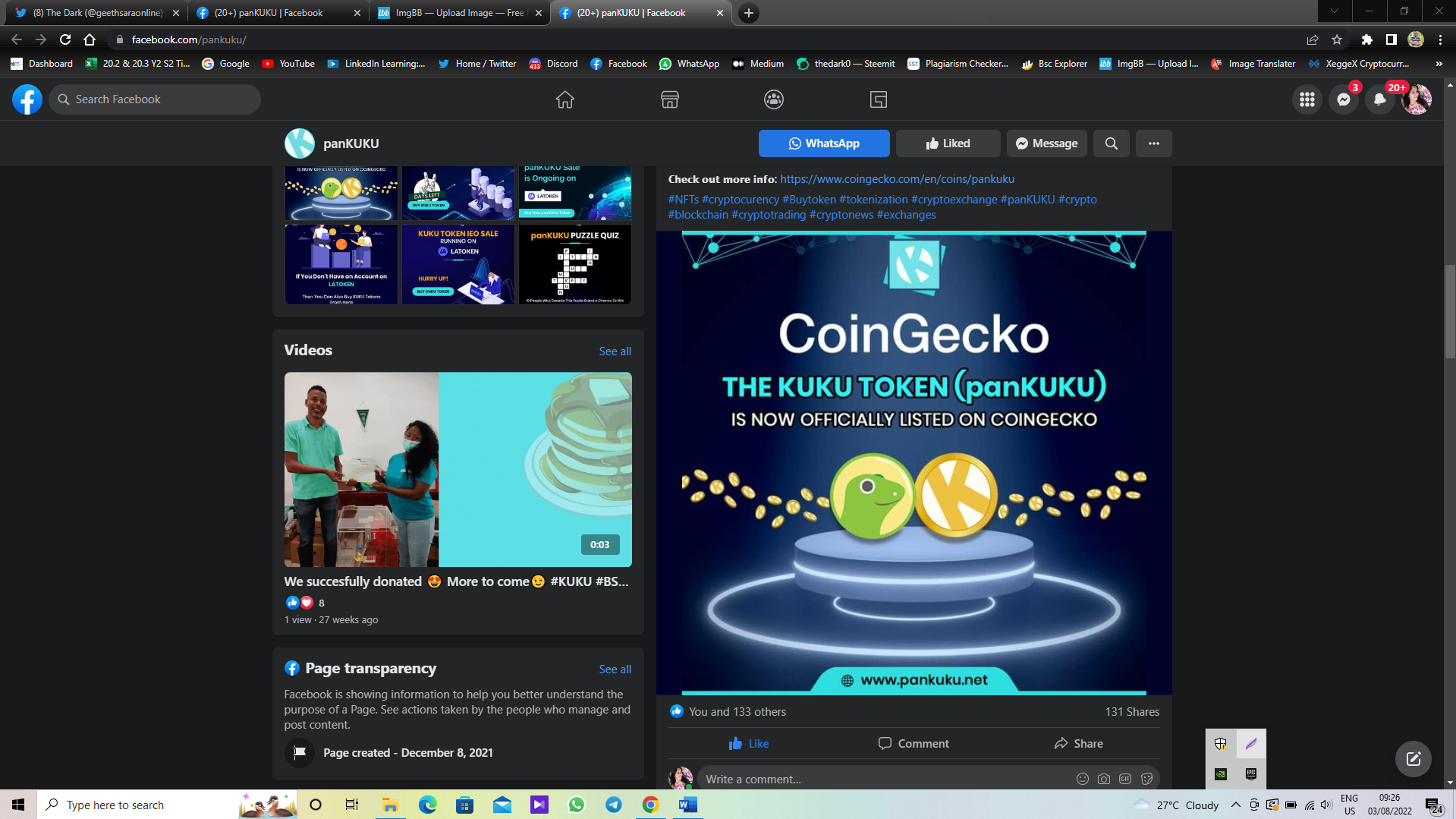The height and width of the screenshot is (819, 1456).
Task: Open Facebook Gaming/Pages feed icon
Action: 878,99
